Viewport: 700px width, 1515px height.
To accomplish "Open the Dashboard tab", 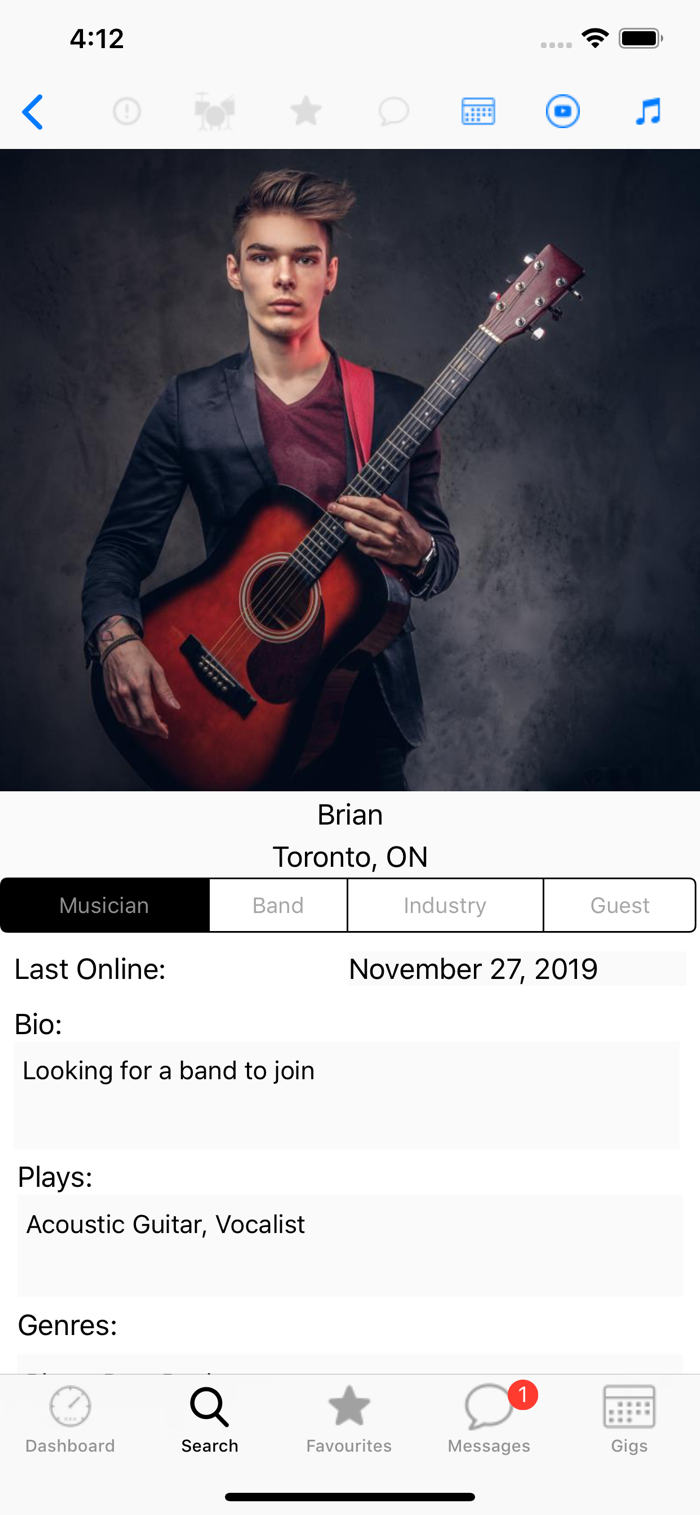I will click(x=70, y=1420).
